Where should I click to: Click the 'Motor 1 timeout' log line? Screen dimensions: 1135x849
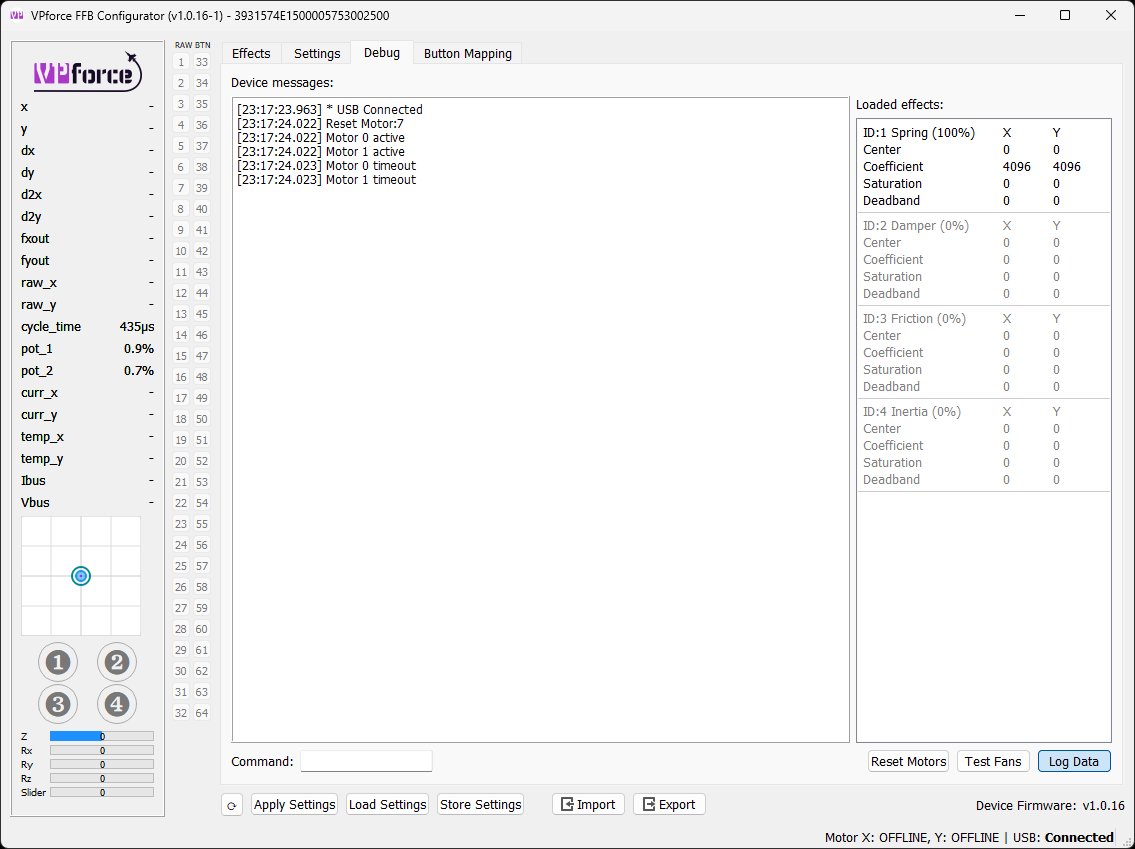[x=326, y=179]
